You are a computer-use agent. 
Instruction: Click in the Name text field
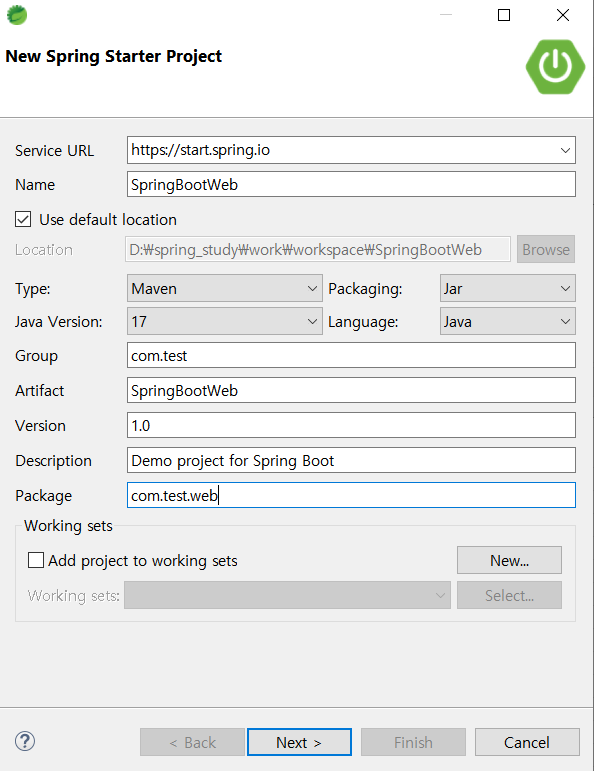pyautogui.click(x=351, y=184)
